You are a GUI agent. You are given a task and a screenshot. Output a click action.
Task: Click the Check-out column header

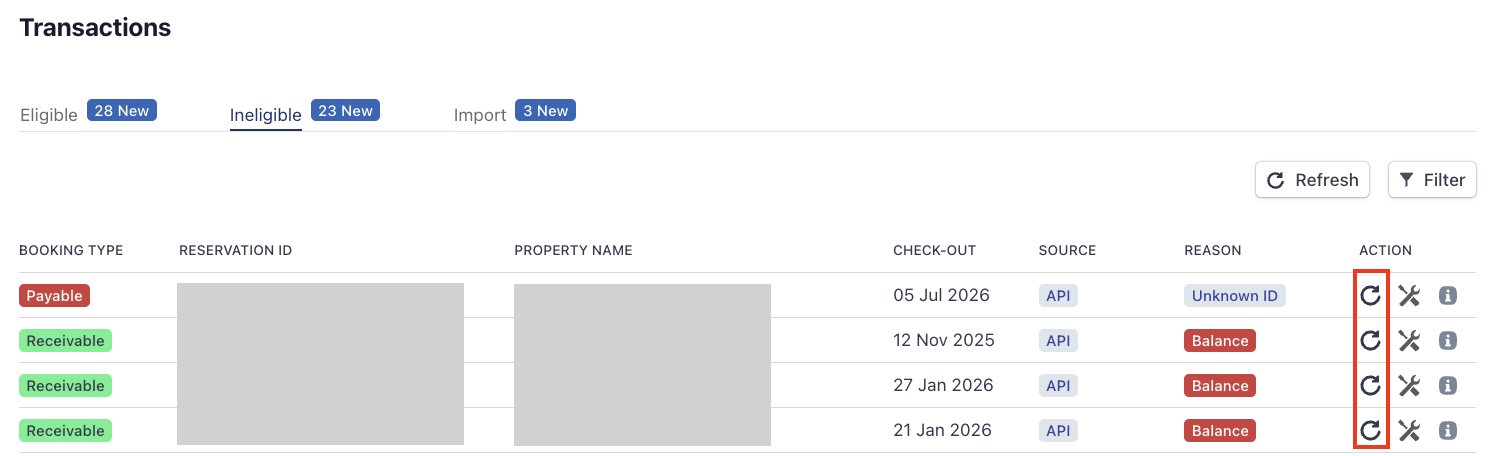934,250
